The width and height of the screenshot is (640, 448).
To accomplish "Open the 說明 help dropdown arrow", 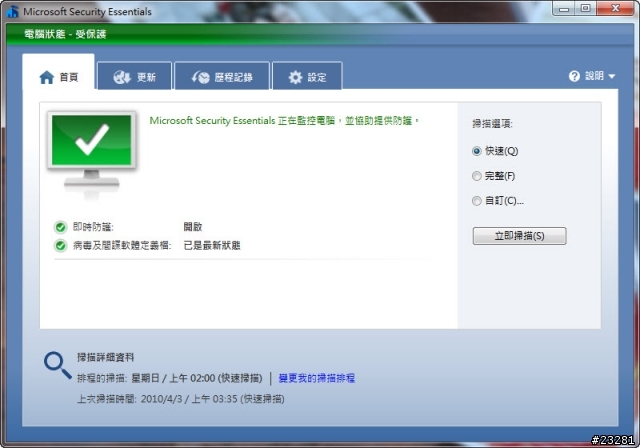I will [611, 76].
